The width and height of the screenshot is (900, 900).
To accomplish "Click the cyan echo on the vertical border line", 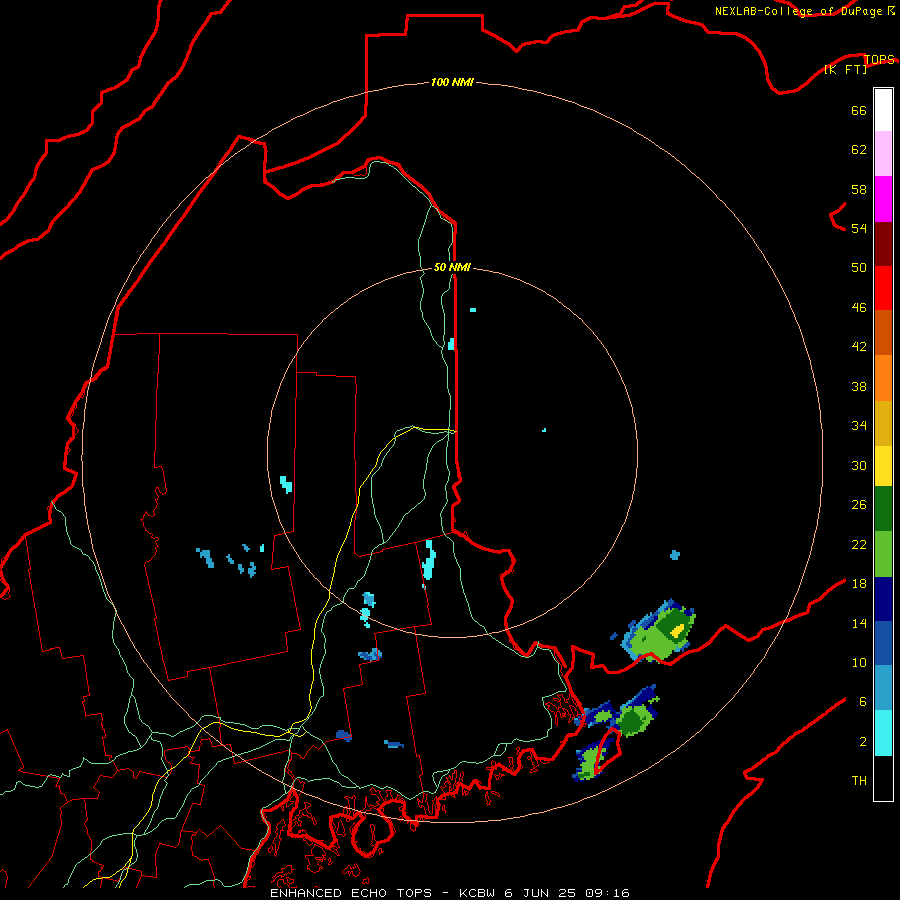I will pos(451,344).
